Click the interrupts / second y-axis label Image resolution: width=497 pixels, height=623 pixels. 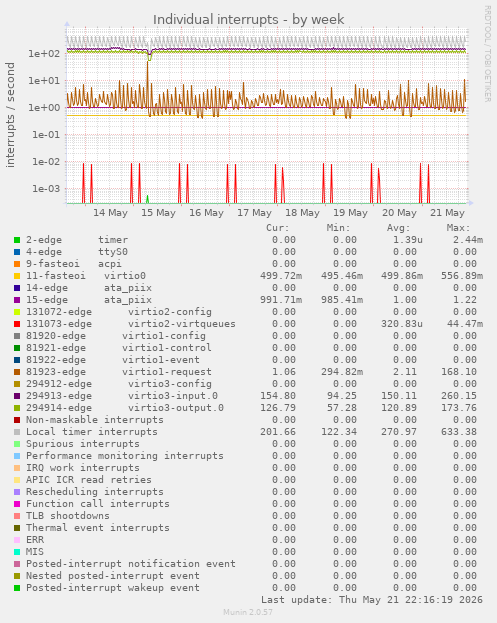pyautogui.click(x=10, y=115)
